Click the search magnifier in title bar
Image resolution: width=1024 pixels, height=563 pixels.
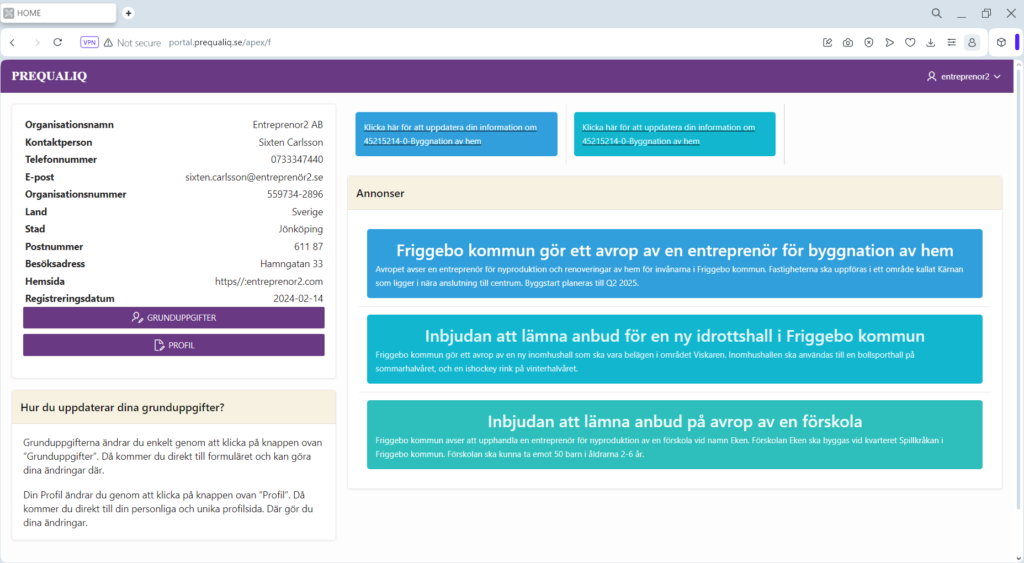pos(937,13)
